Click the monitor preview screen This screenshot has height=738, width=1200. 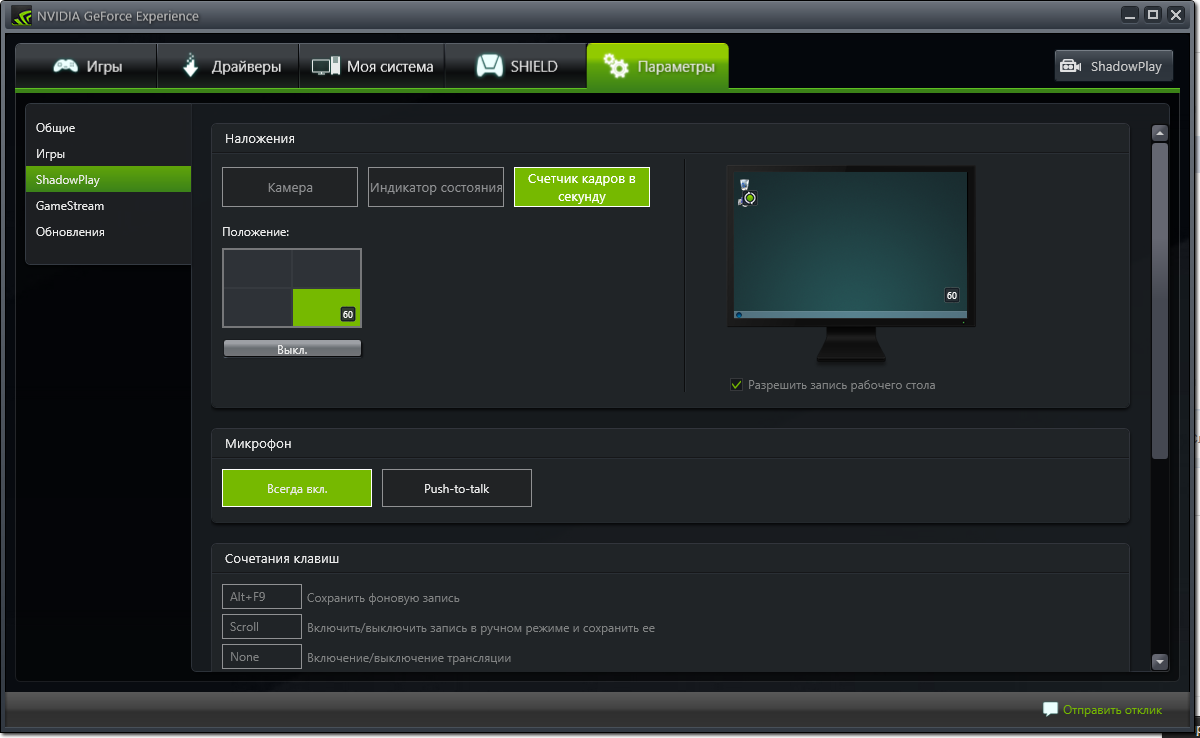click(x=850, y=245)
